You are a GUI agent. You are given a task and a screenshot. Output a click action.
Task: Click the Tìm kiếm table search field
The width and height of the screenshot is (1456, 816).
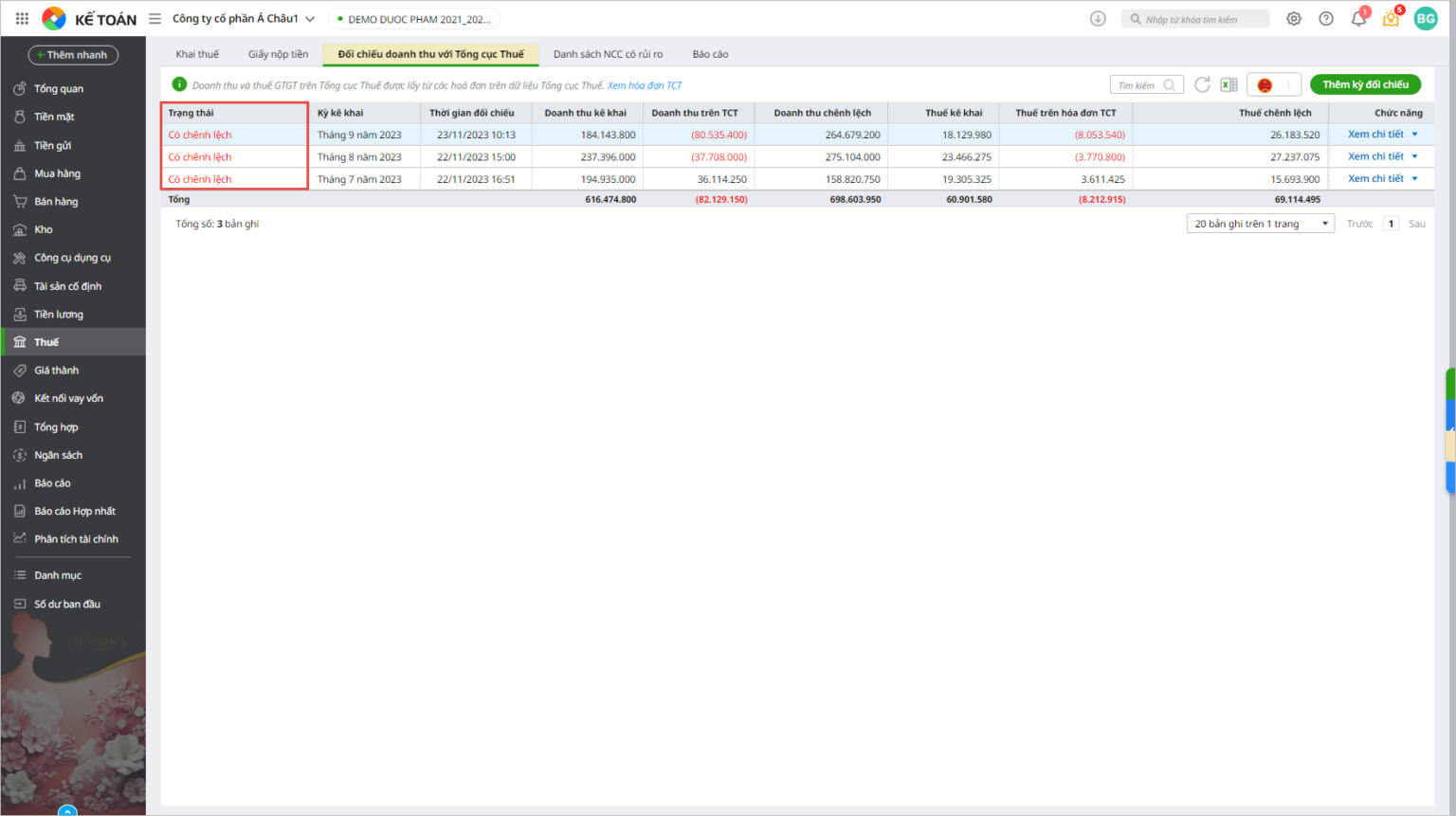[x=1138, y=85]
